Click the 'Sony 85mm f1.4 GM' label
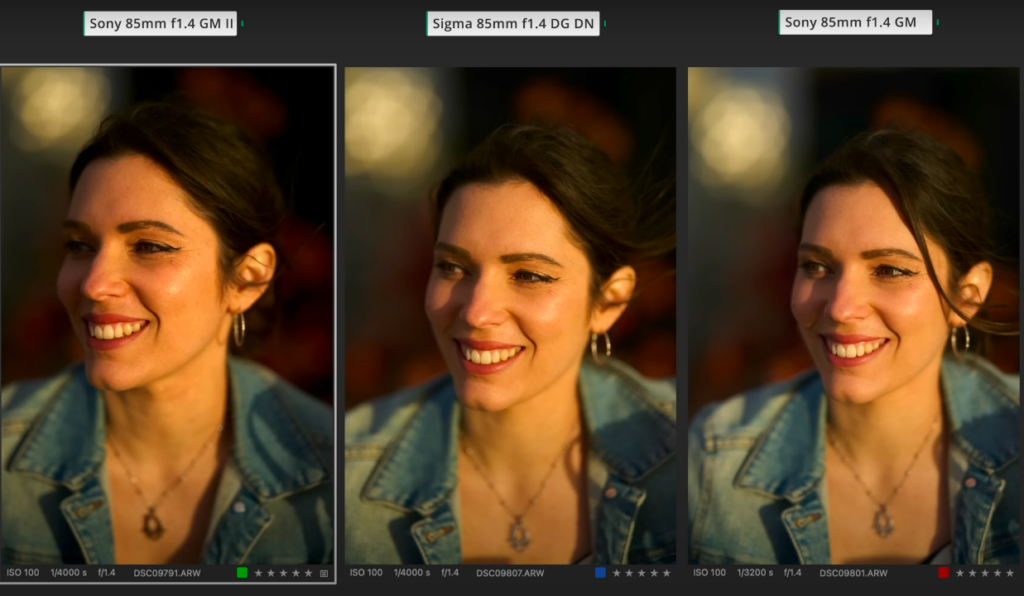 click(x=856, y=22)
